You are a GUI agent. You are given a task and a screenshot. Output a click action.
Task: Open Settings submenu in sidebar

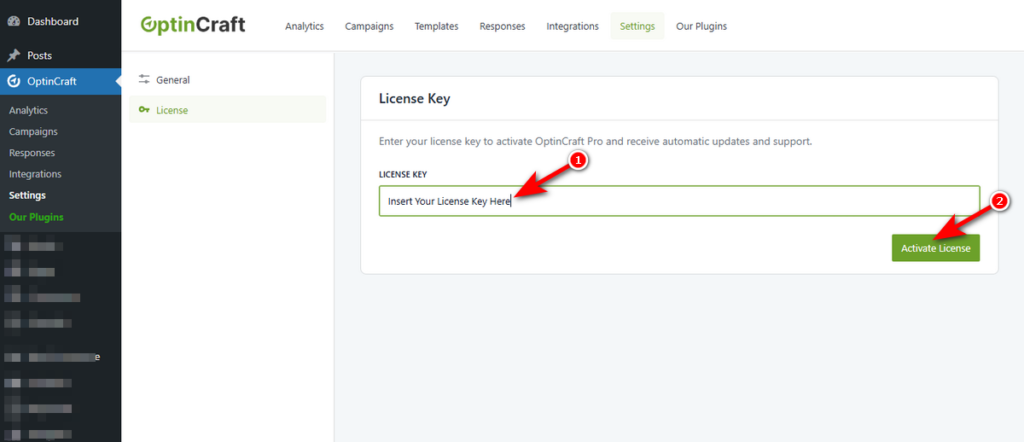tap(27, 195)
